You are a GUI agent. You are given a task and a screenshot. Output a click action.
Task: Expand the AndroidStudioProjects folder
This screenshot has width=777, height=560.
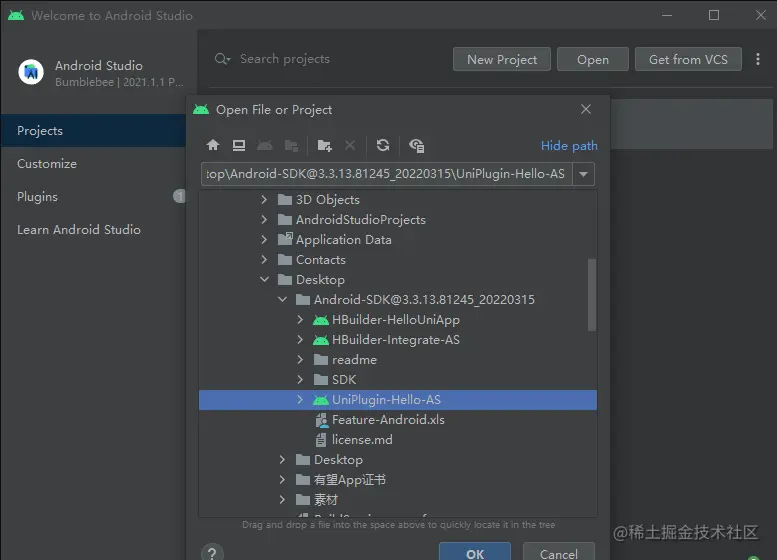pos(264,220)
